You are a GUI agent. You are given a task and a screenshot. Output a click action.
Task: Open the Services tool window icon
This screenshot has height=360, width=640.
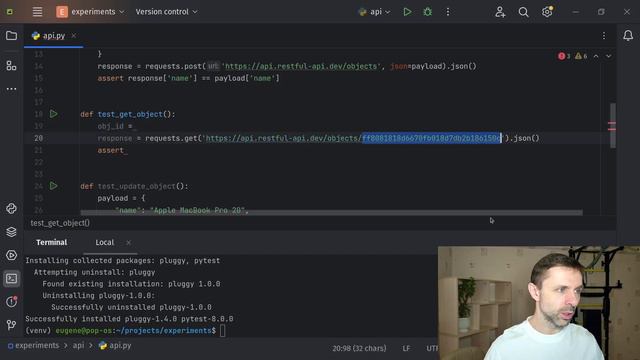(x=11, y=255)
